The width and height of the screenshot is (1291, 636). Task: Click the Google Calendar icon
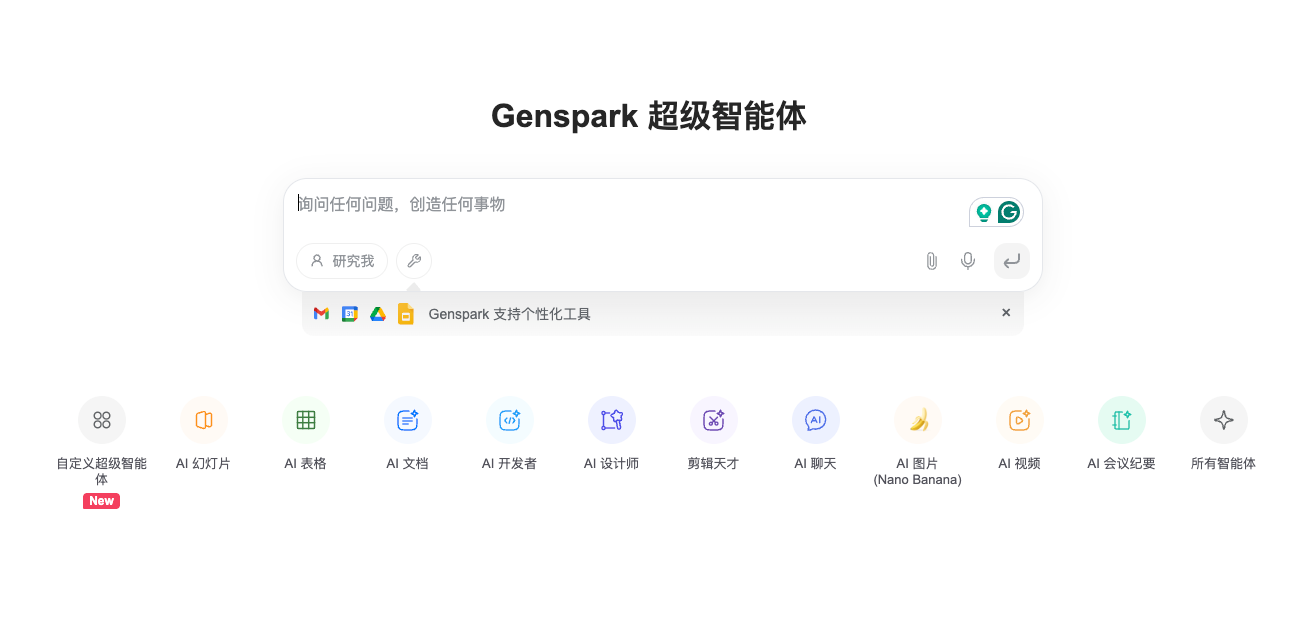[349, 314]
